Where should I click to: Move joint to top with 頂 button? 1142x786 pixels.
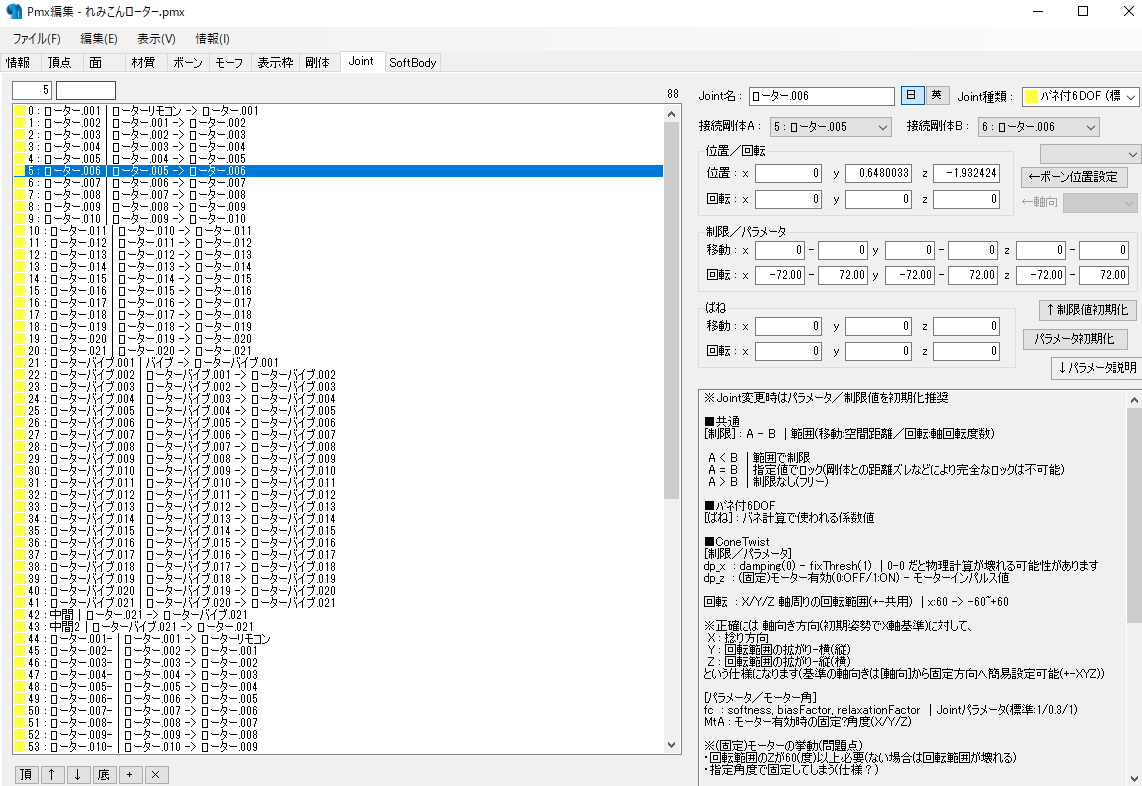coord(27,775)
